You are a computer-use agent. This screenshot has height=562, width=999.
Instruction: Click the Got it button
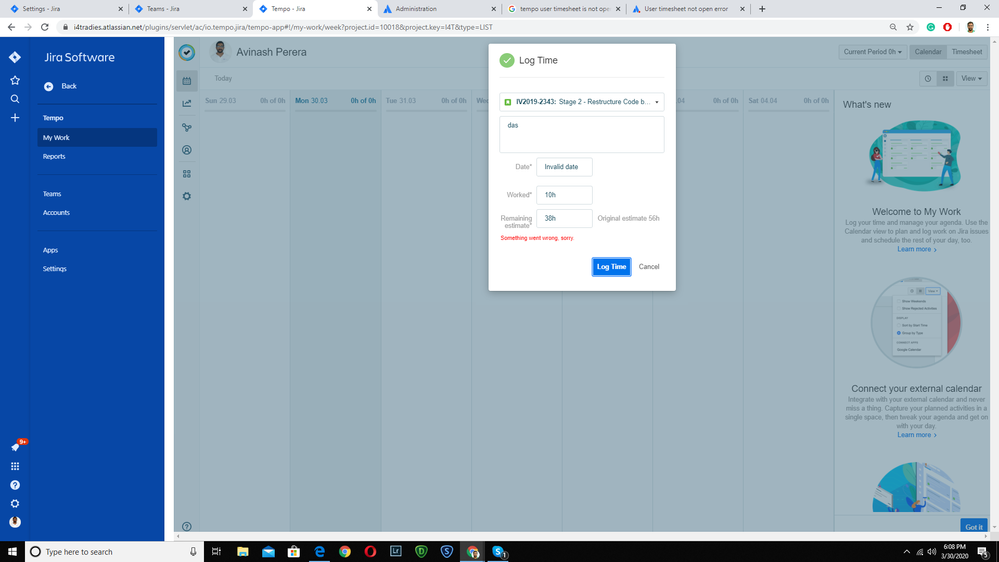[x=974, y=526]
